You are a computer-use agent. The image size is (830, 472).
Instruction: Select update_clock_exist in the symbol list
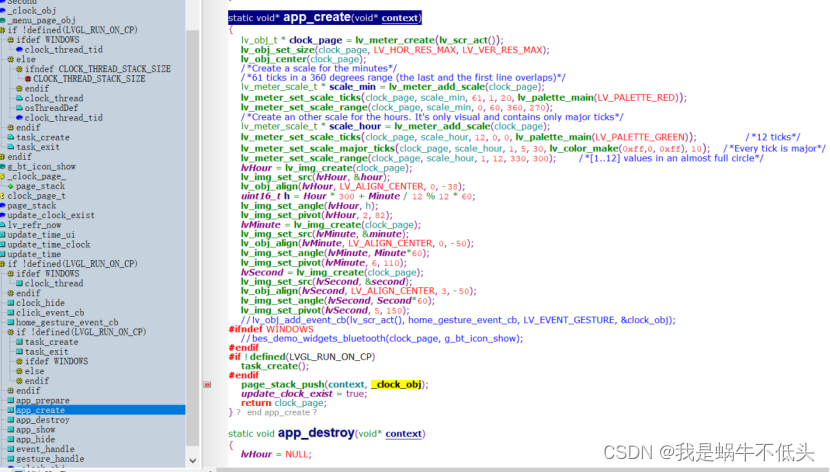click(x=51, y=215)
